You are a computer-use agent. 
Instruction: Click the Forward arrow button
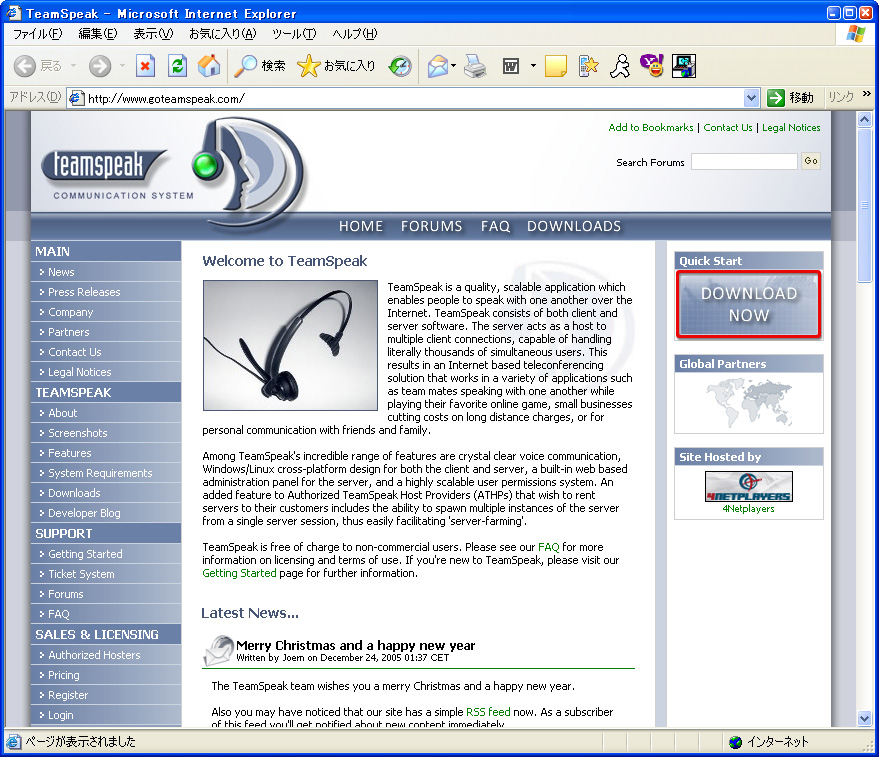click(x=100, y=66)
